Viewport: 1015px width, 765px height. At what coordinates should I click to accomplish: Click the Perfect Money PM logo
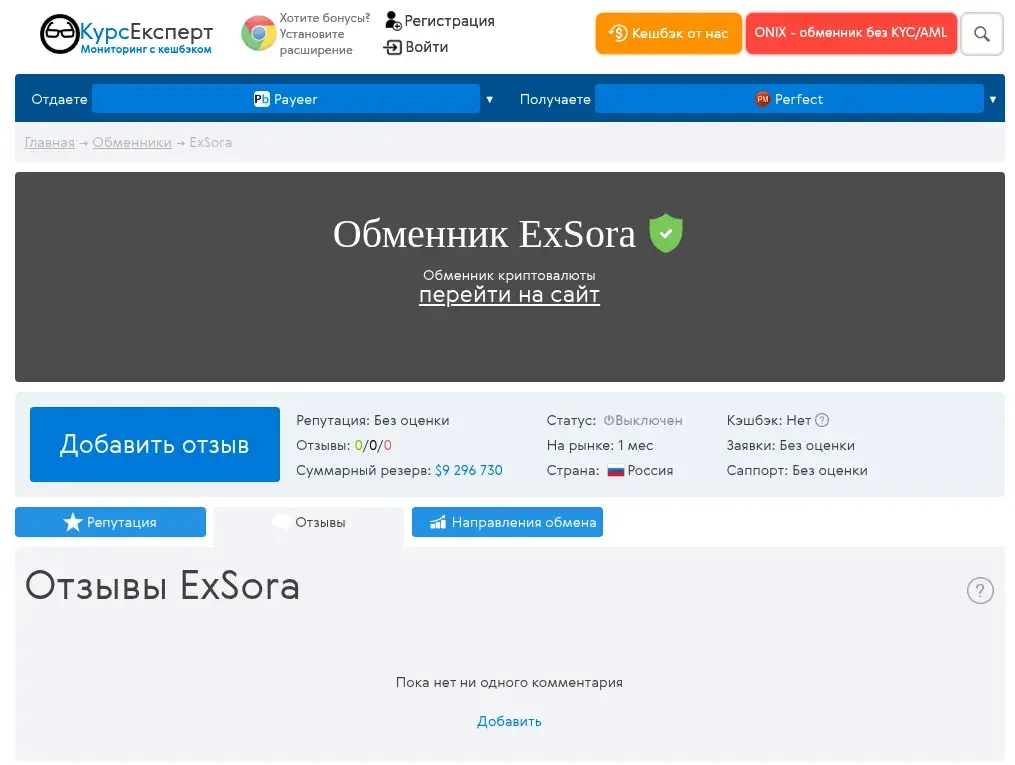(x=763, y=99)
